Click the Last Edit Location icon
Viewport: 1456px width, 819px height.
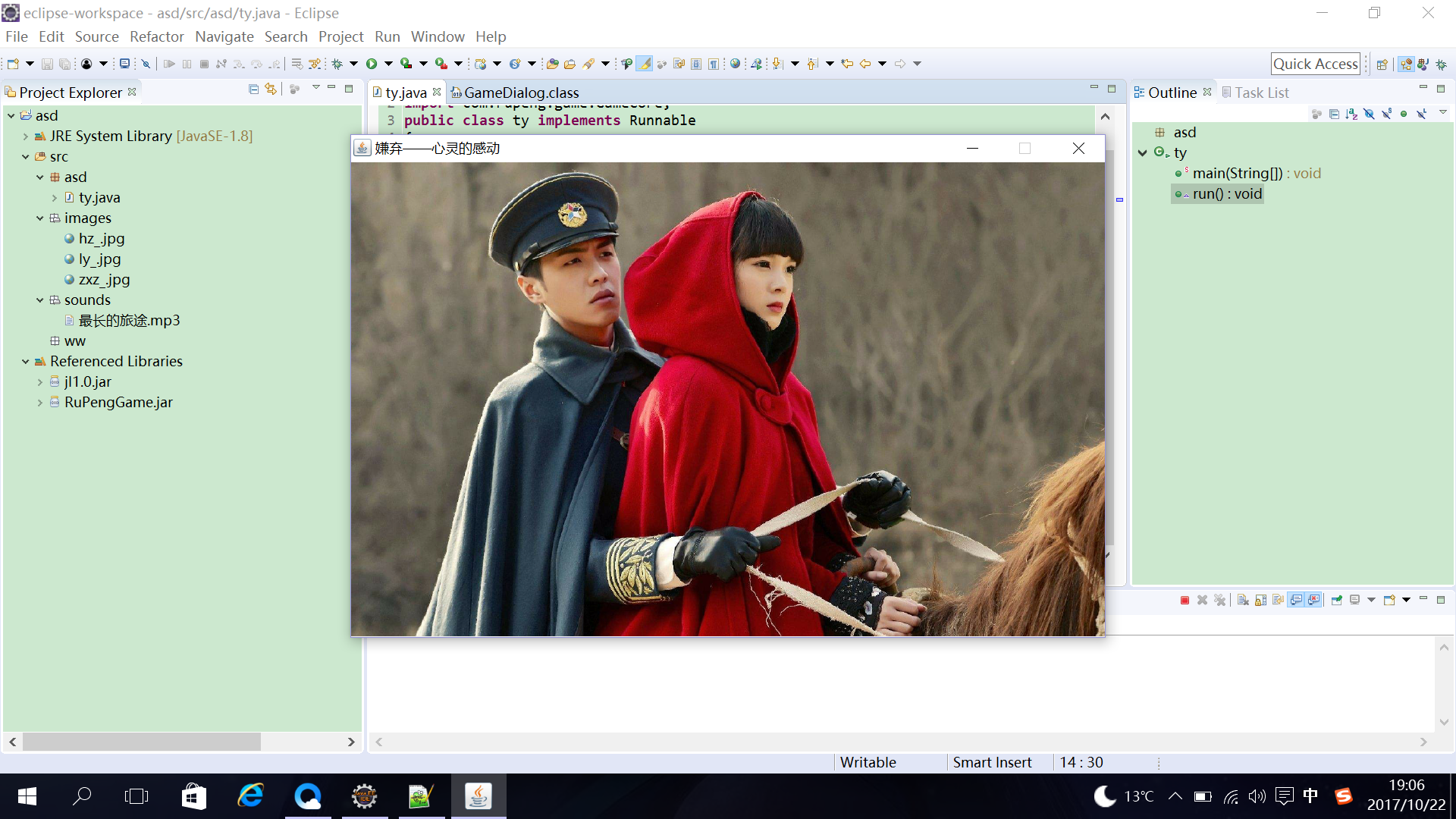coord(847,64)
